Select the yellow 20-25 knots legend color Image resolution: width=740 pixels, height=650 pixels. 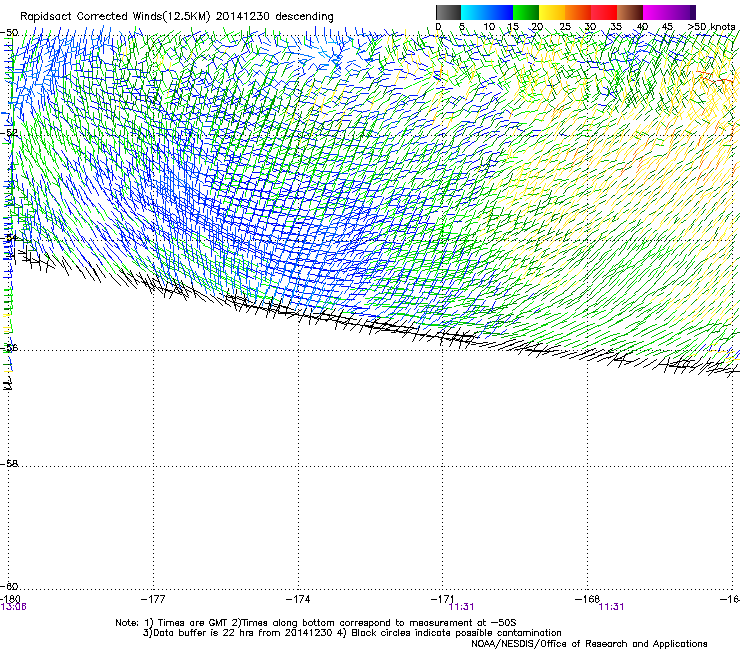pyautogui.click(x=552, y=12)
